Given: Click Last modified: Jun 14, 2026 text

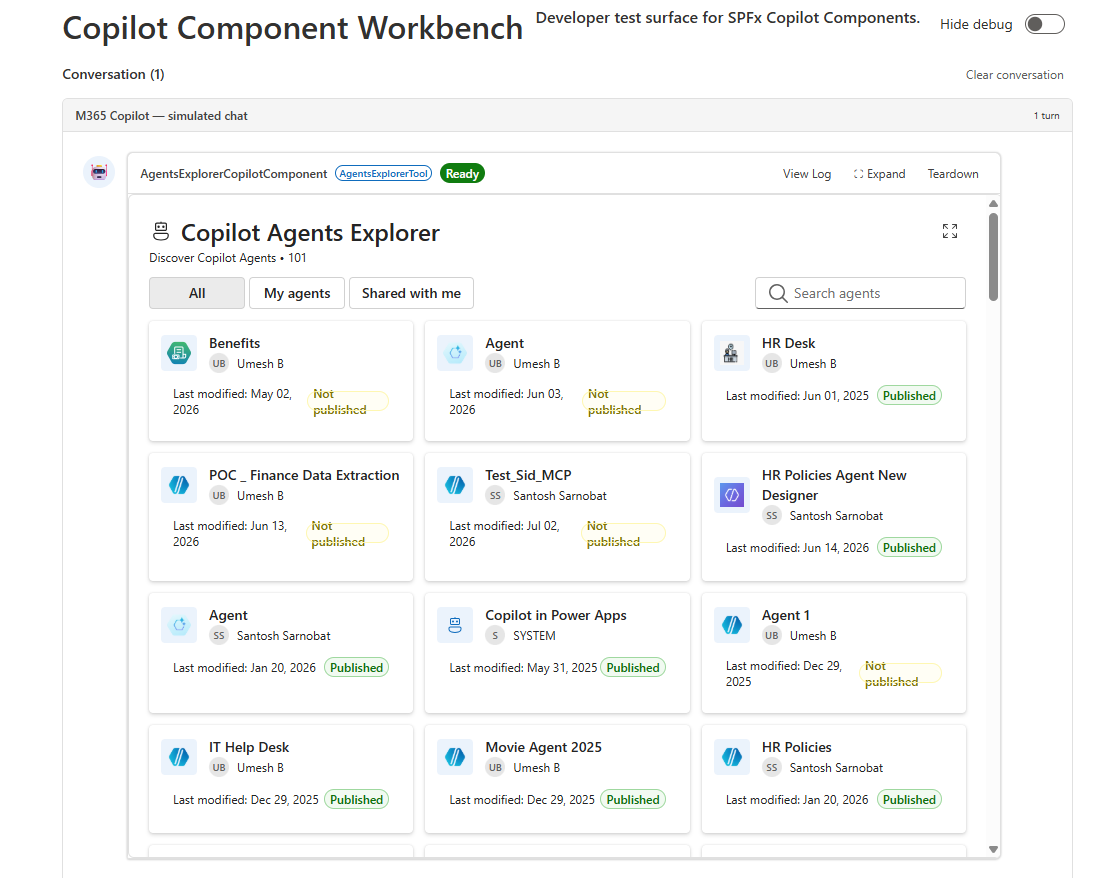Looking at the screenshot, I should coord(797,548).
